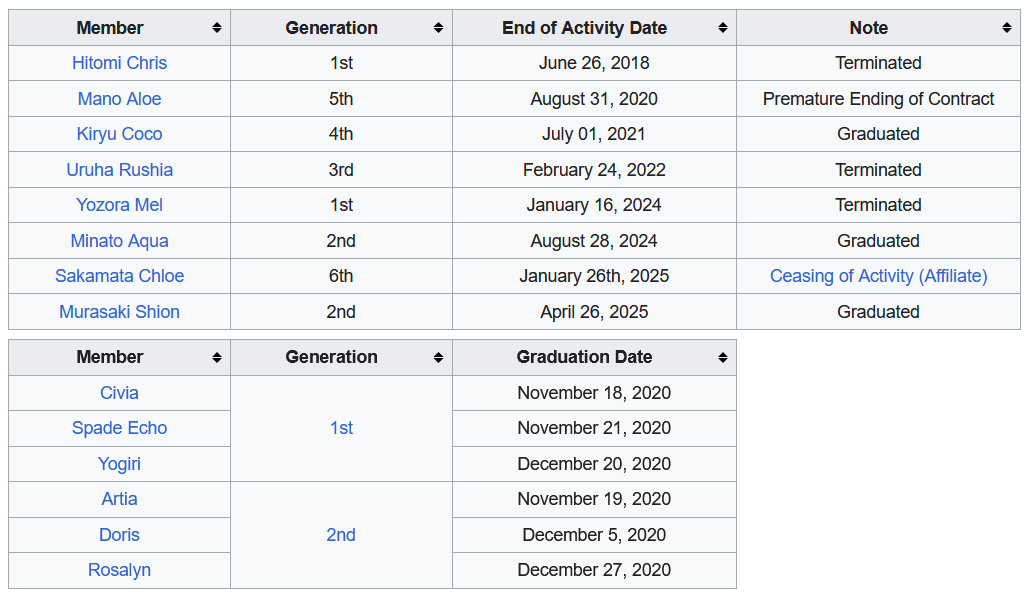Screen dimensions: 1028x598
Task: Sort second table by Generation column
Action: 438,357
